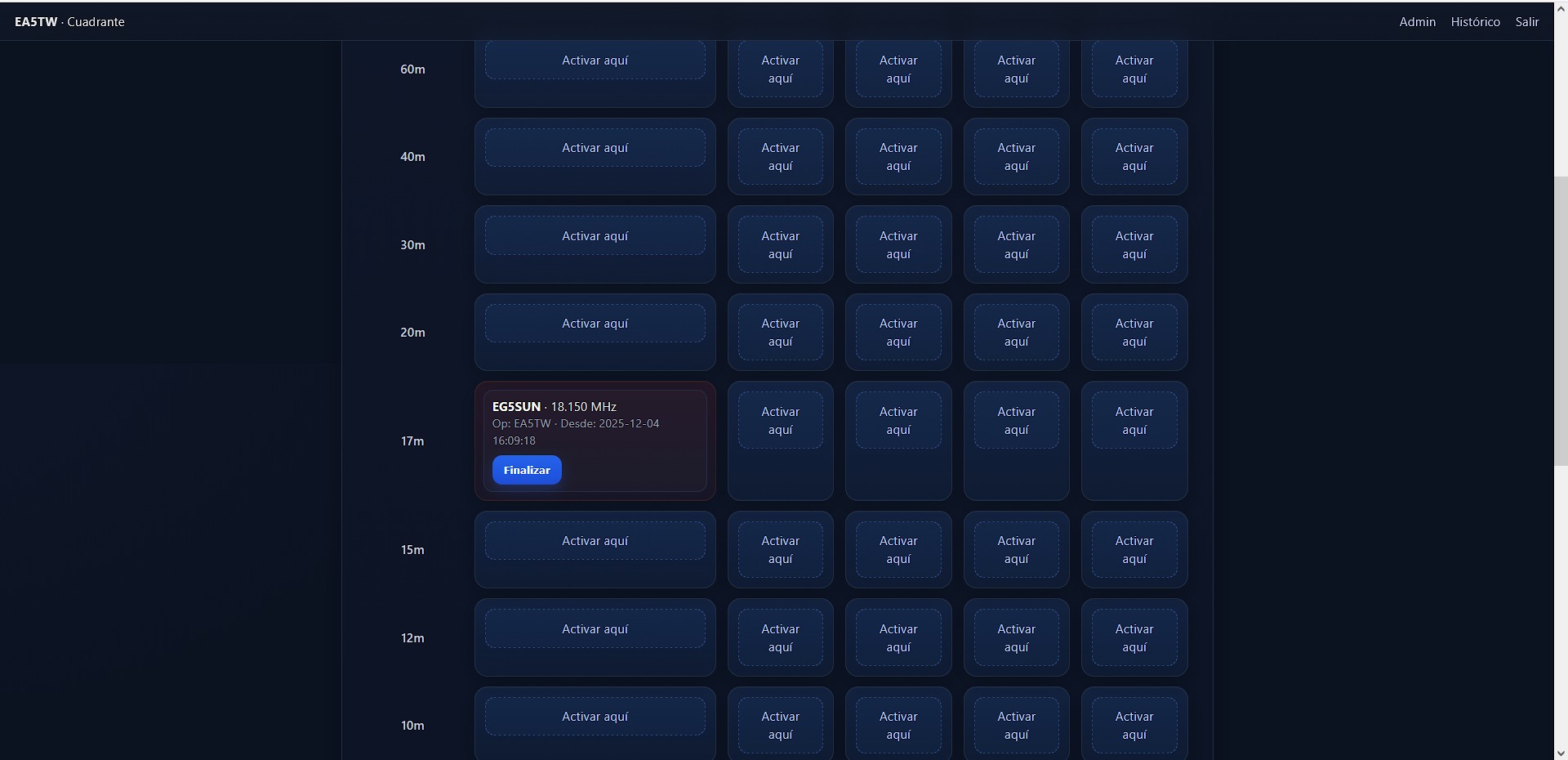
Task: Click wide 'Activar aquí' in the 30m row
Action: click(595, 236)
